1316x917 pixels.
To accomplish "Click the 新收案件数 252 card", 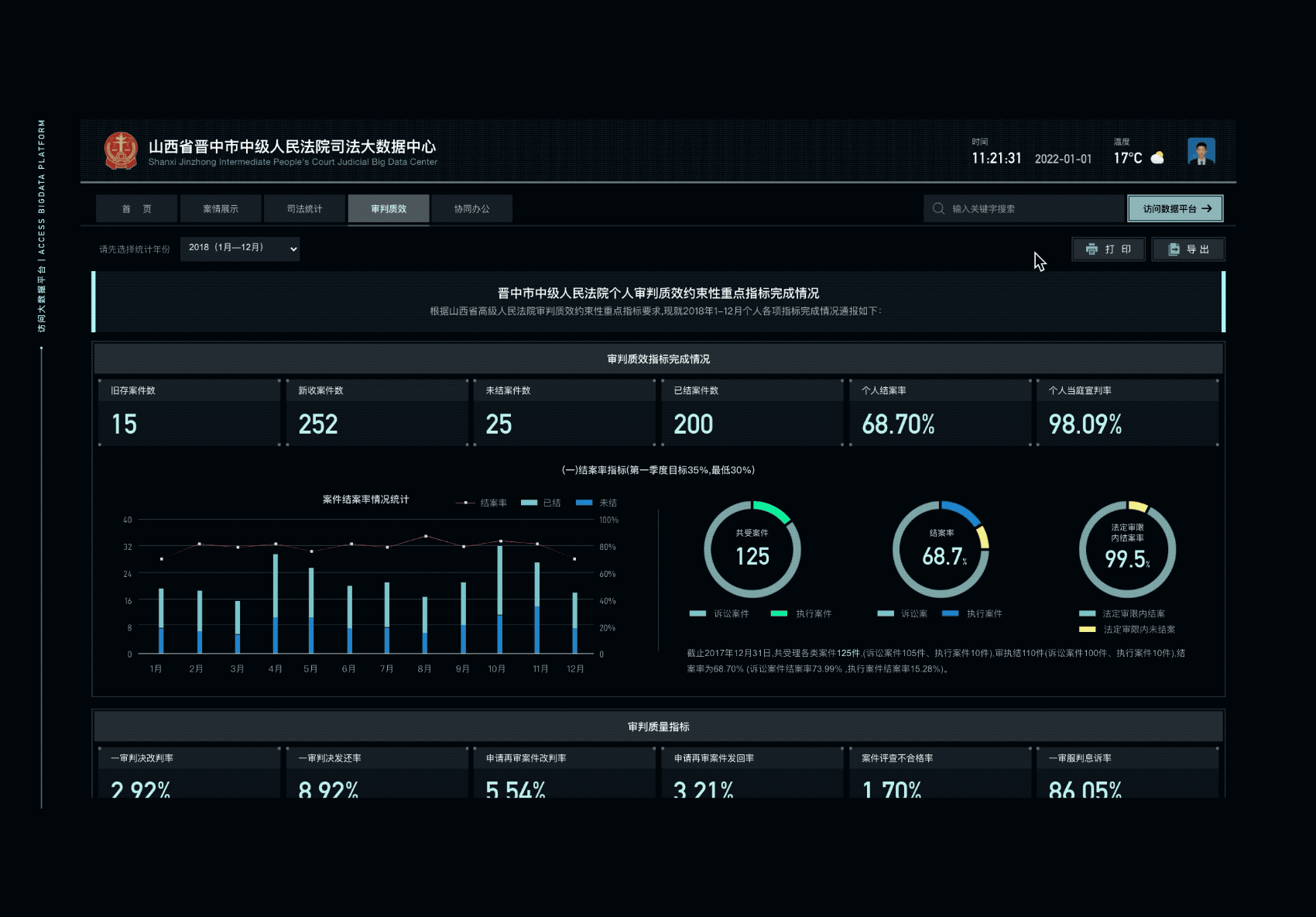I will click(377, 412).
